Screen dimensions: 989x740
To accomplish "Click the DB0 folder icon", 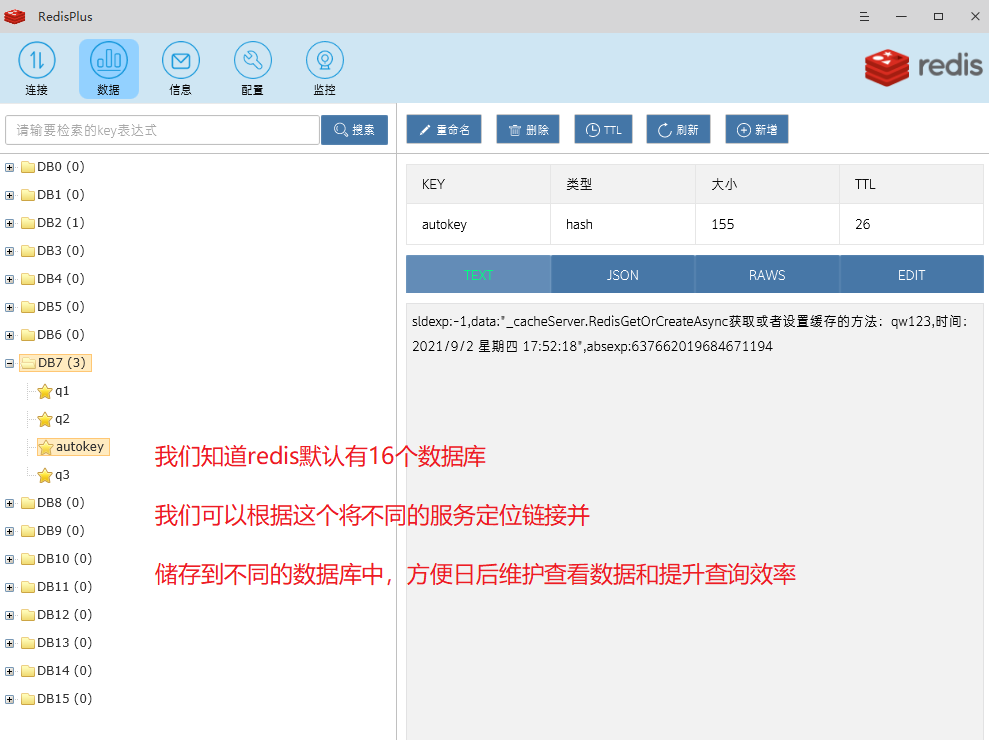I will (x=28, y=167).
